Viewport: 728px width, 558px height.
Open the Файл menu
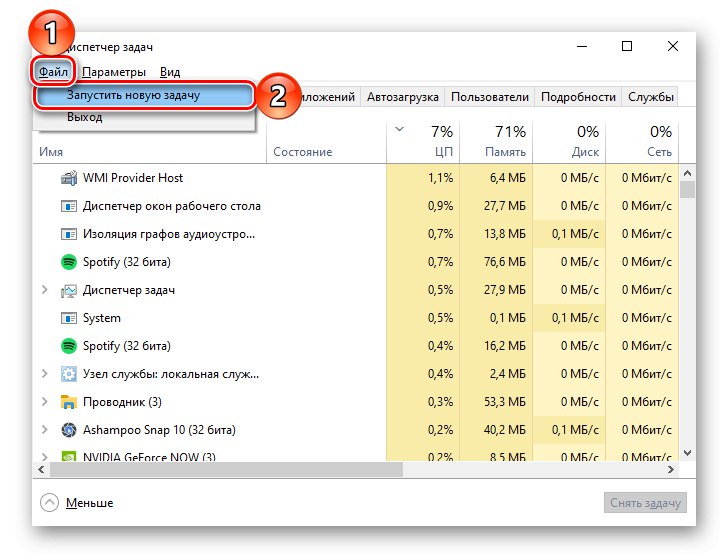[x=53, y=72]
